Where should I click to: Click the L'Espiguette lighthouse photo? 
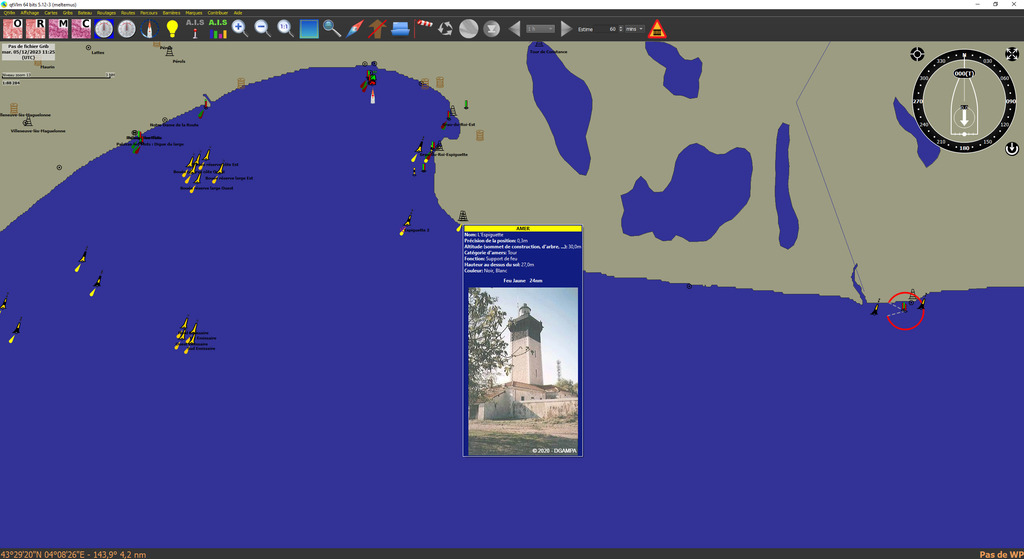pos(523,371)
